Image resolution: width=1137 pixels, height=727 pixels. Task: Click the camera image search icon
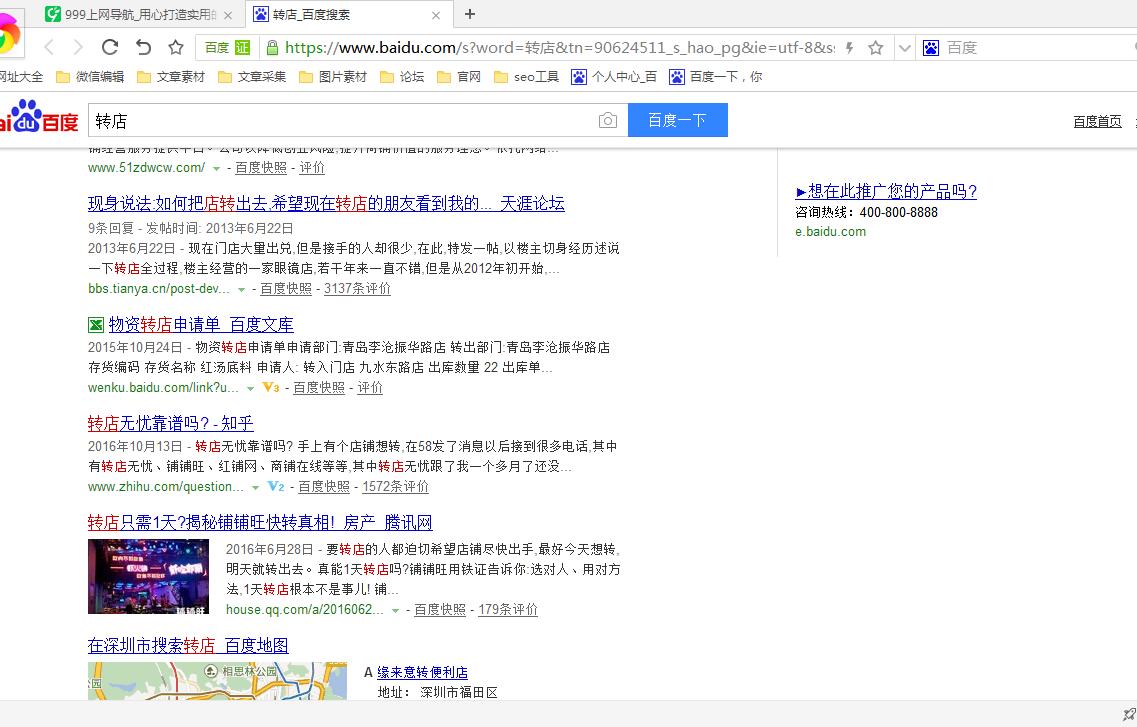(x=607, y=121)
